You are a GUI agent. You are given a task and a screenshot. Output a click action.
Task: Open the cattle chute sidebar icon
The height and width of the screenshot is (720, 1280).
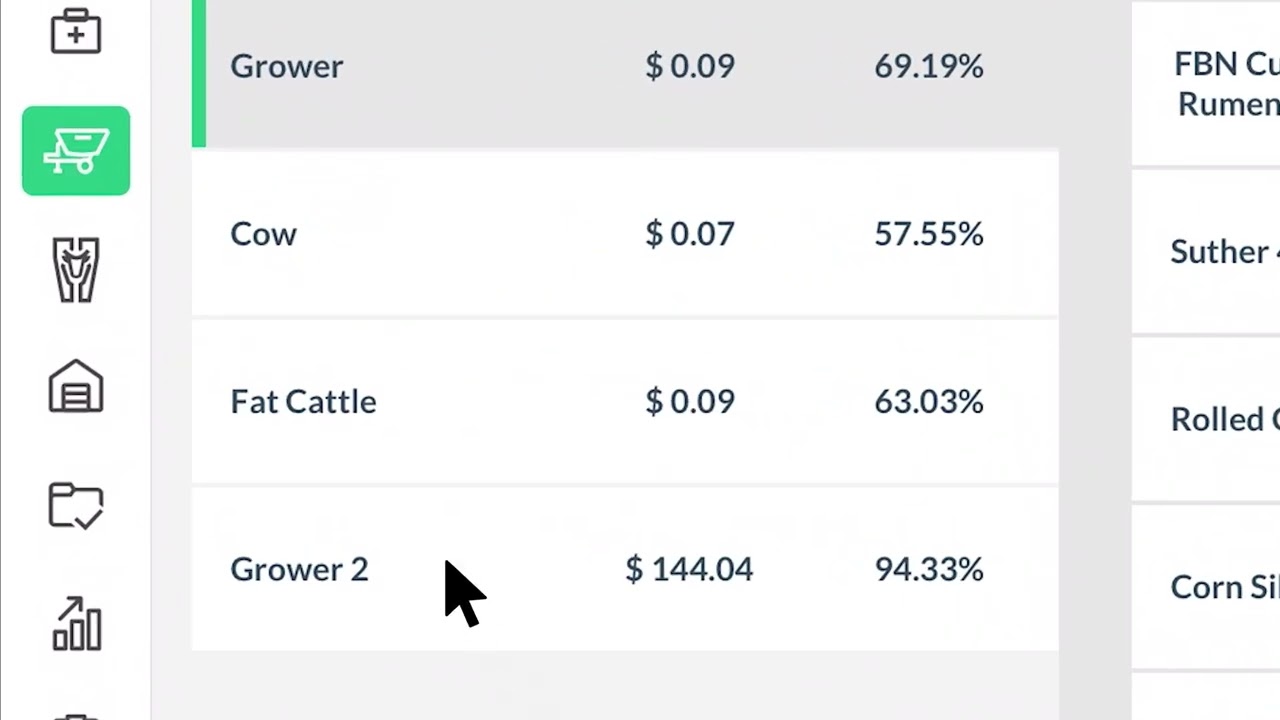76,269
